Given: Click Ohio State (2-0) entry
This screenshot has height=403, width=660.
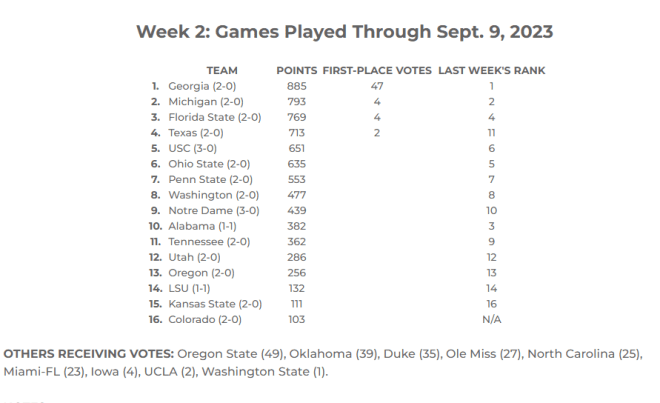Looking at the screenshot, I should (209, 164).
